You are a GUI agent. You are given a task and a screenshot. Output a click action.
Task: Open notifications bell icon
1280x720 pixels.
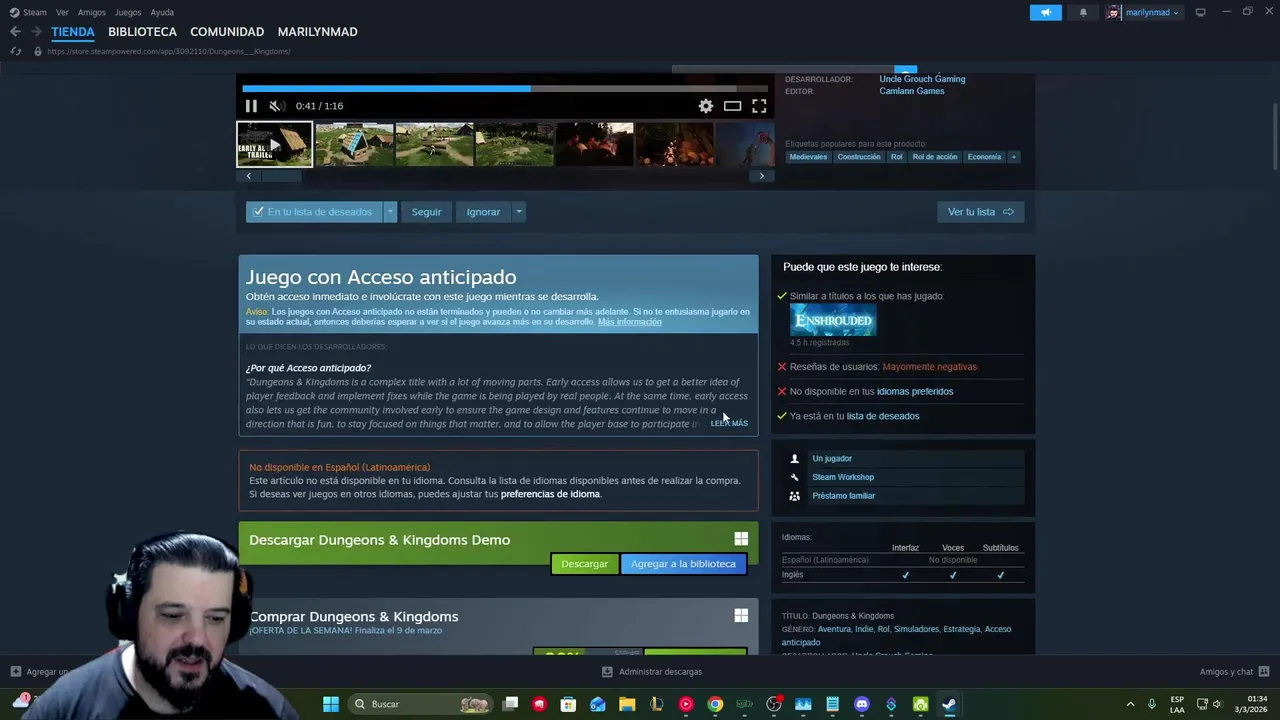[x=1083, y=12]
